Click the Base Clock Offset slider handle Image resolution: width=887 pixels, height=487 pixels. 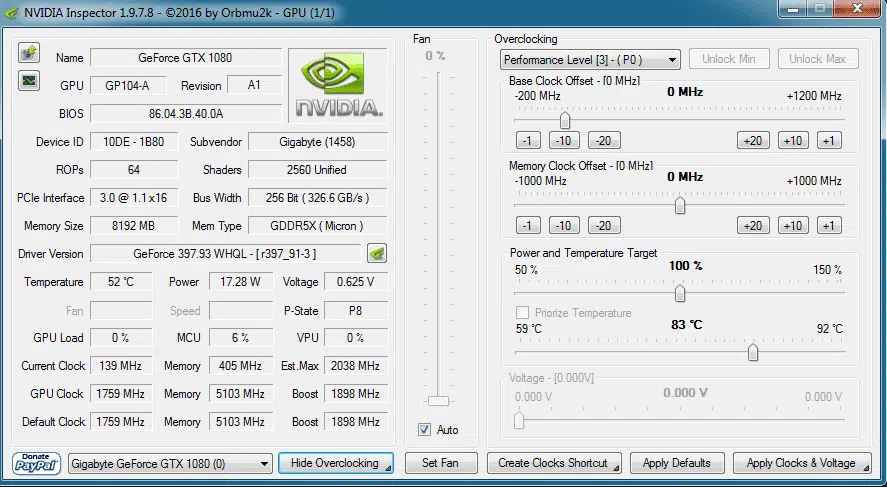point(565,120)
